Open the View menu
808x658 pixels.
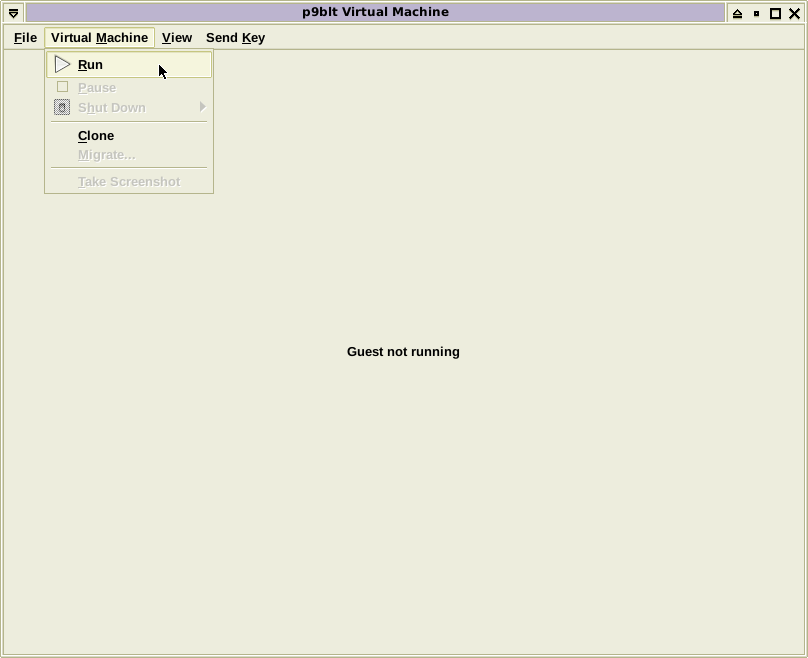(177, 38)
